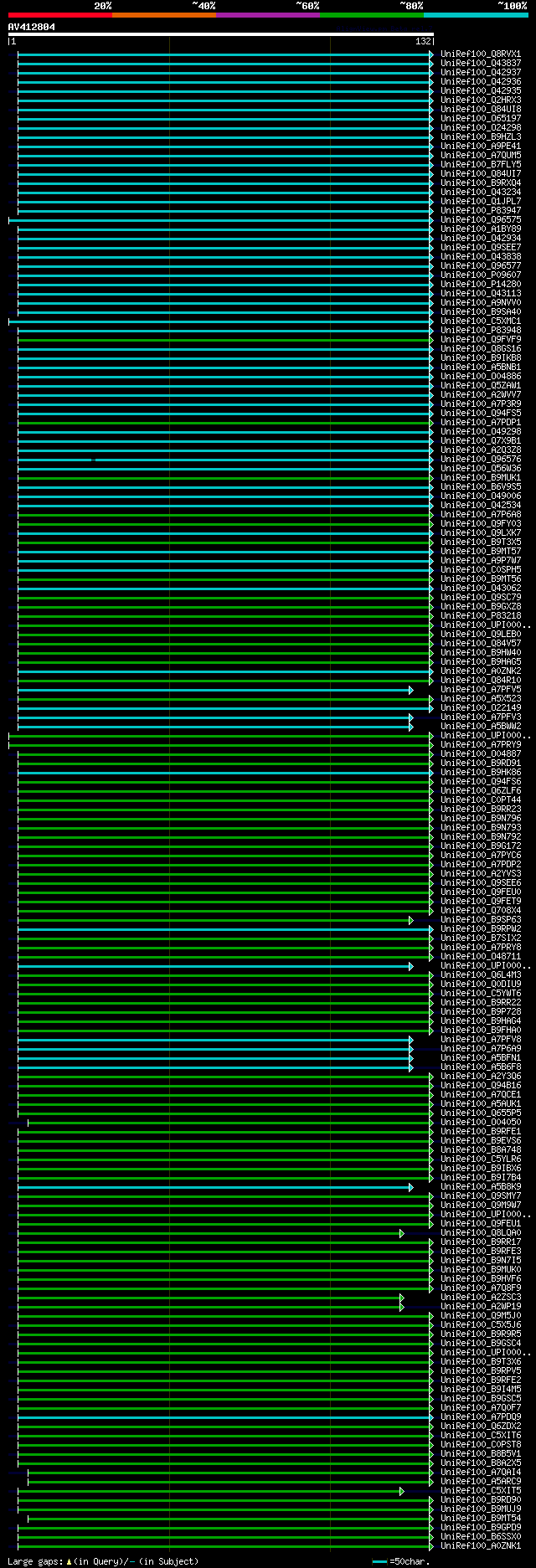Screen dimensions: 536x1568
Task: Open hit UniRef100_Q43837
Action: coord(481,63)
